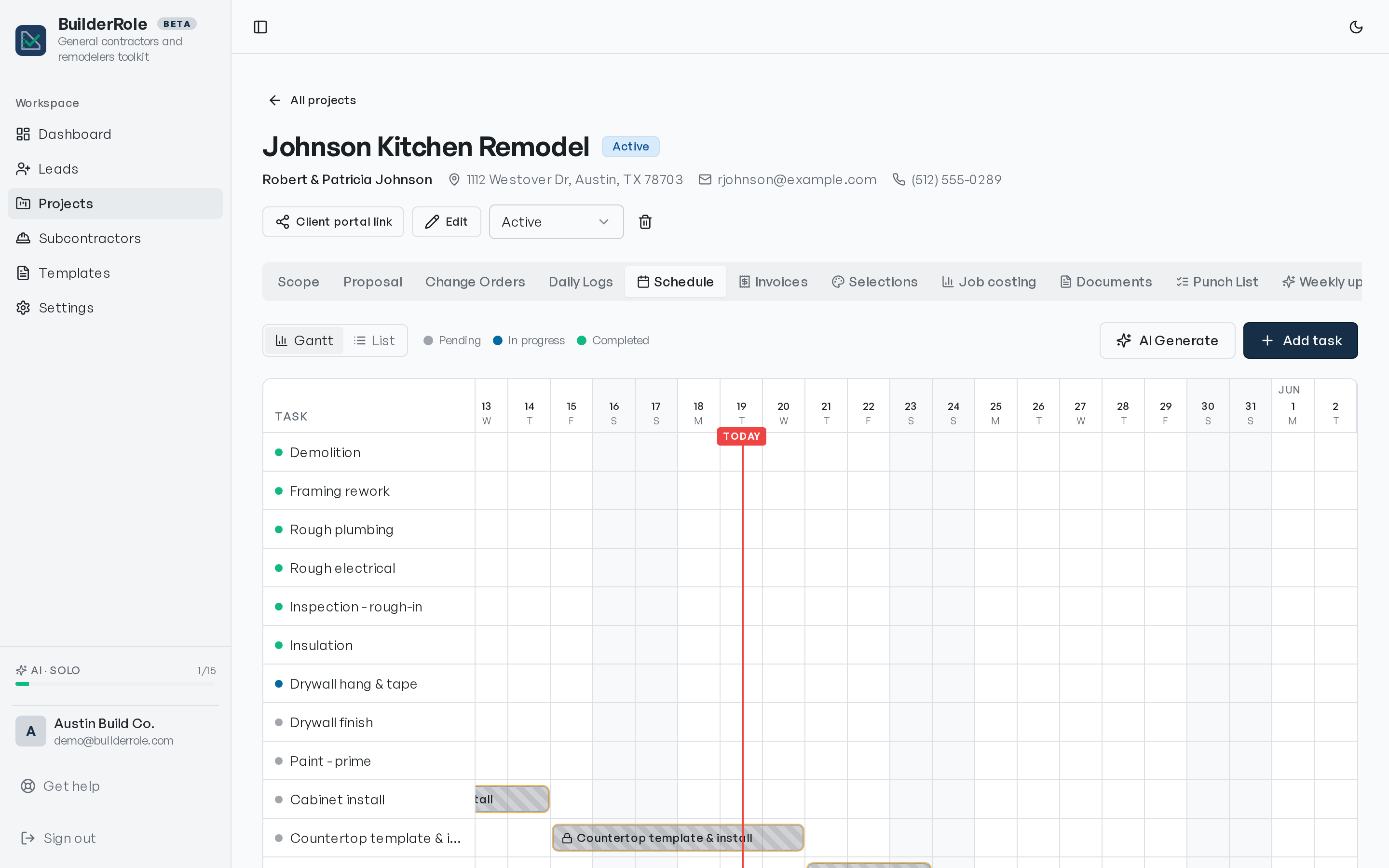This screenshot has height=868, width=1389.
Task: Go back to All projects
Action: pyautogui.click(x=312, y=100)
